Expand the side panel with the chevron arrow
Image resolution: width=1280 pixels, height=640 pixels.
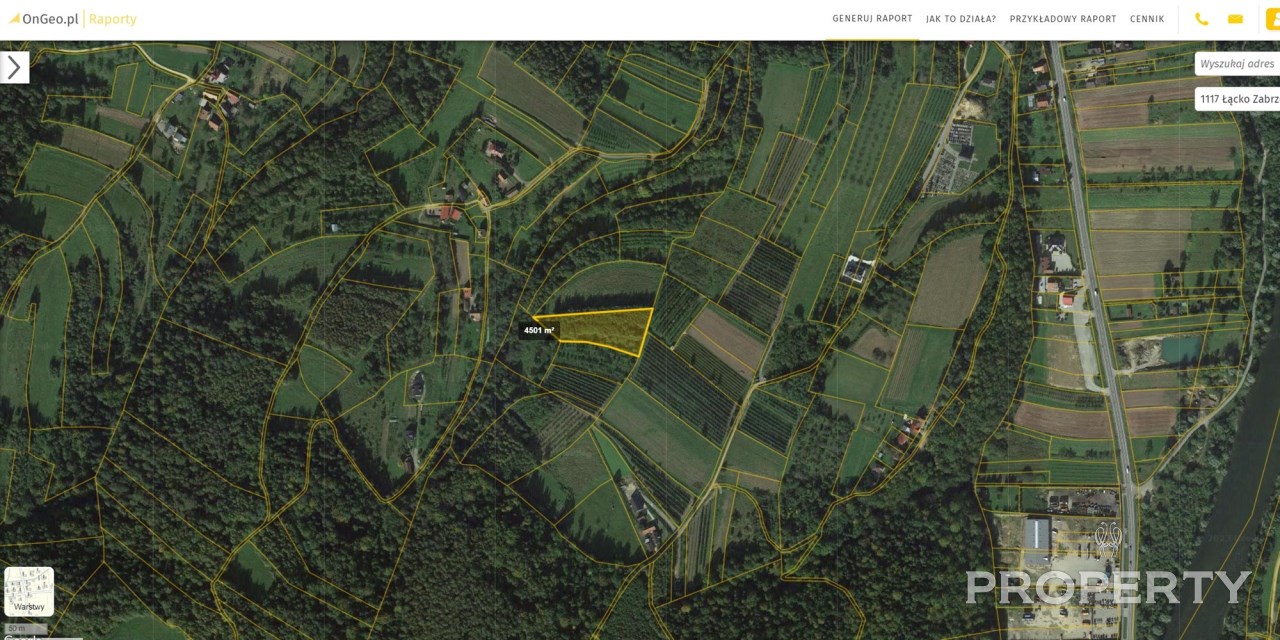(14, 67)
